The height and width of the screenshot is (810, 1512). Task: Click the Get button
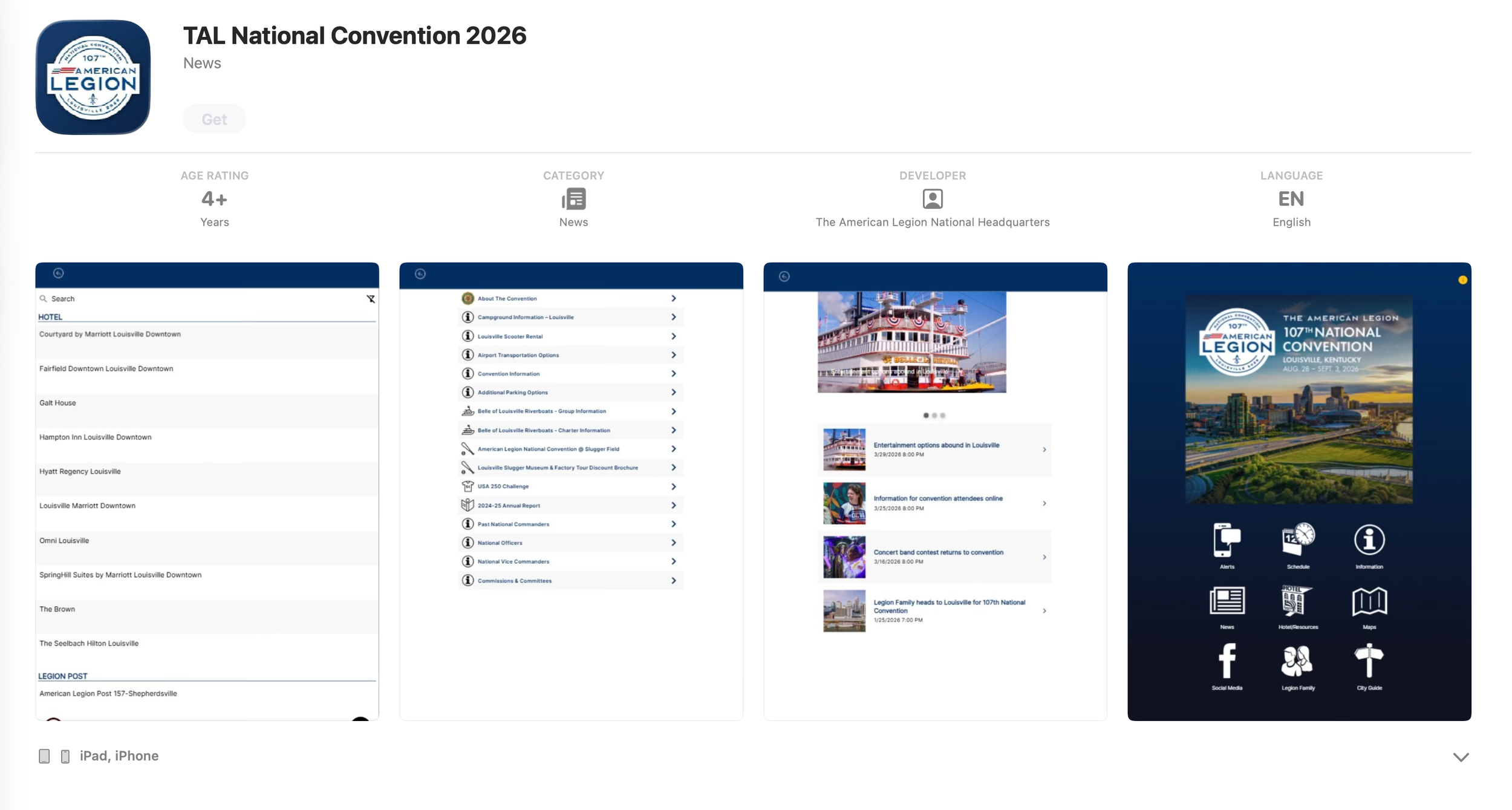point(214,119)
